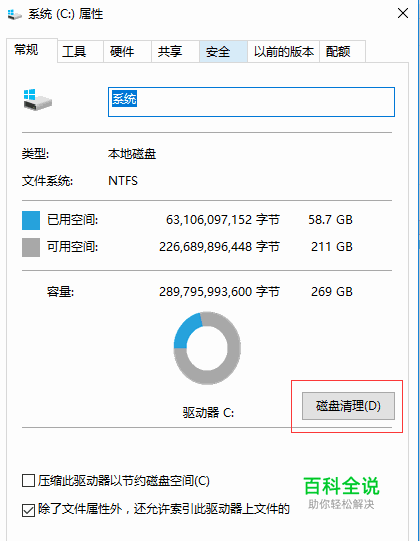Click the 已用空间 label
Image resolution: width=420 pixels, height=541 pixels.
click(72, 220)
